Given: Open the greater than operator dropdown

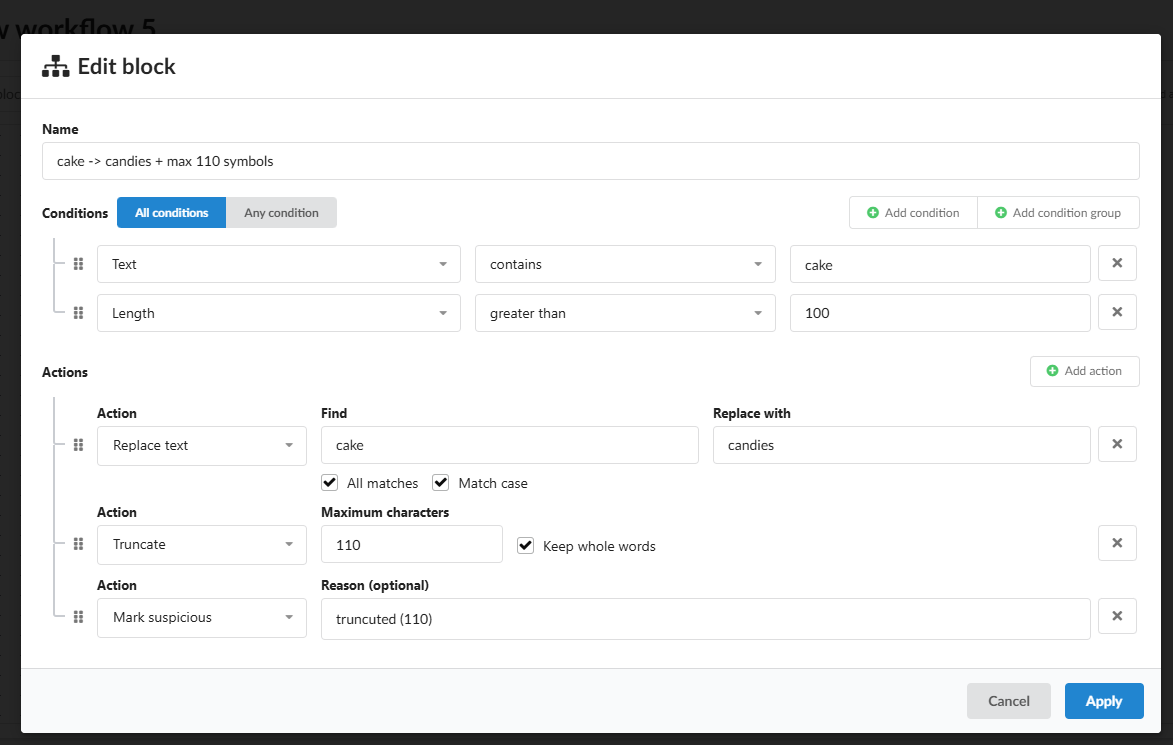Looking at the screenshot, I should click(x=625, y=313).
